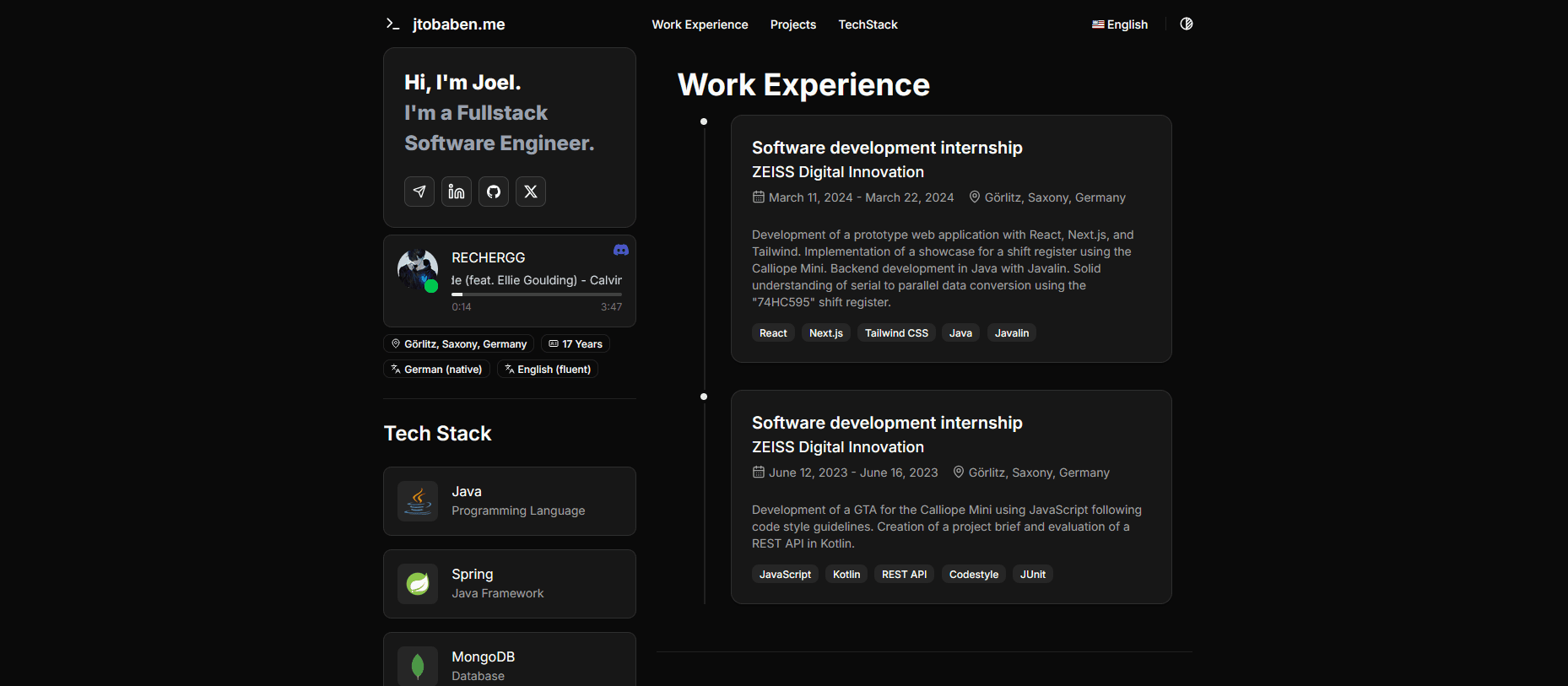
Task: Click the Java logo icon
Action: tap(418, 501)
